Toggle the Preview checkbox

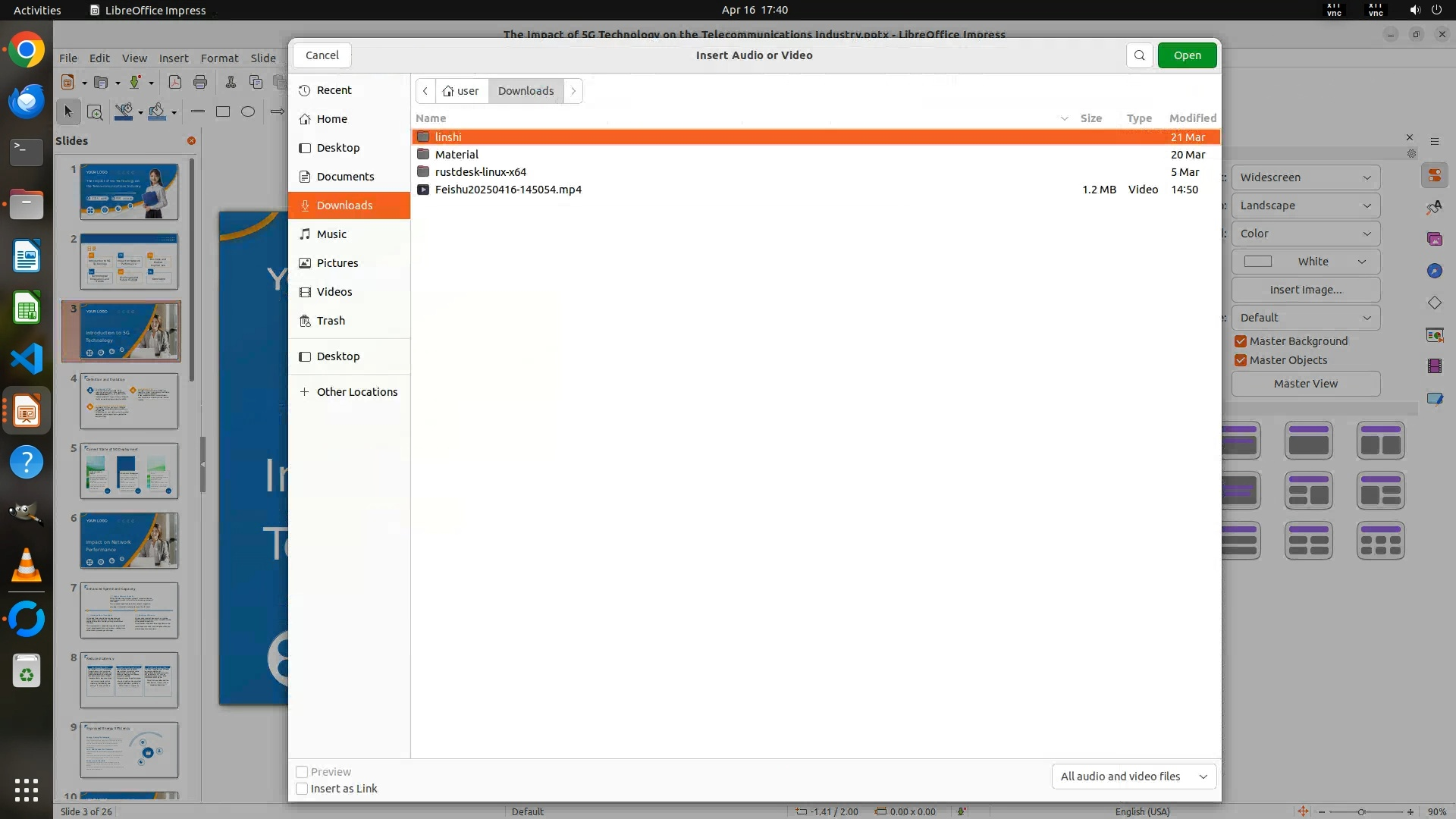(x=302, y=772)
